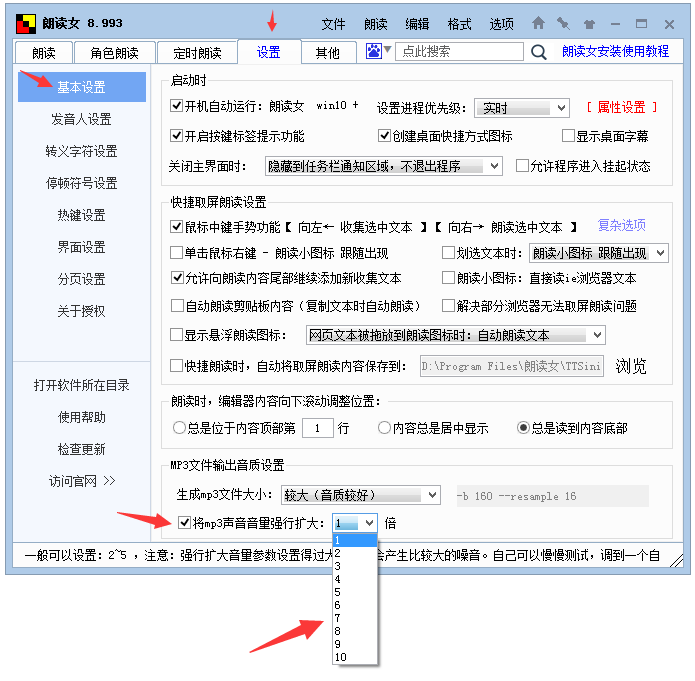Click the 浏览 button
Viewport: 695px width, 681px height.
pyautogui.click(x=631, y=366)
